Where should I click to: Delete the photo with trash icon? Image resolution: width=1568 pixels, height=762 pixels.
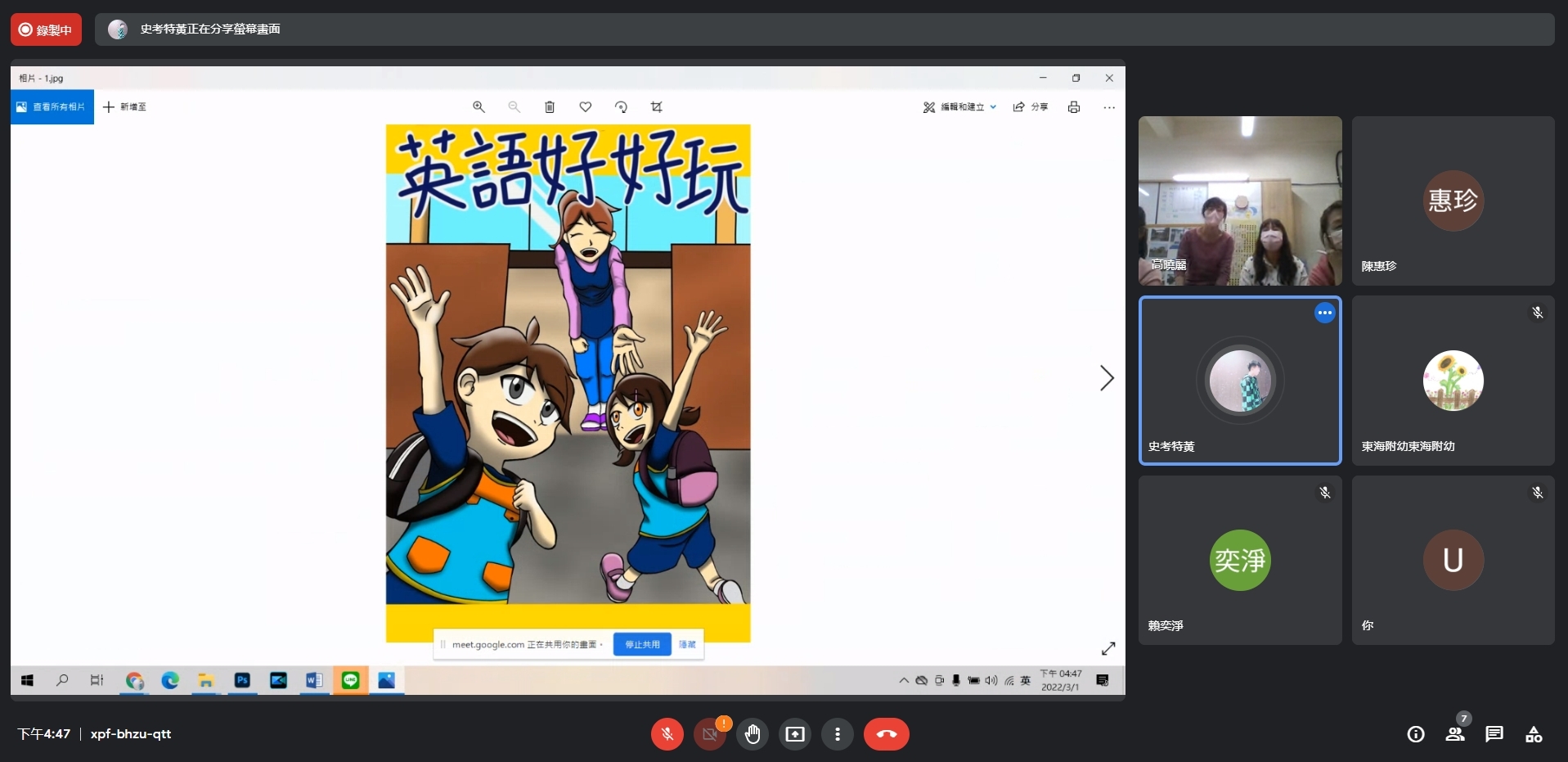[550, 107]
